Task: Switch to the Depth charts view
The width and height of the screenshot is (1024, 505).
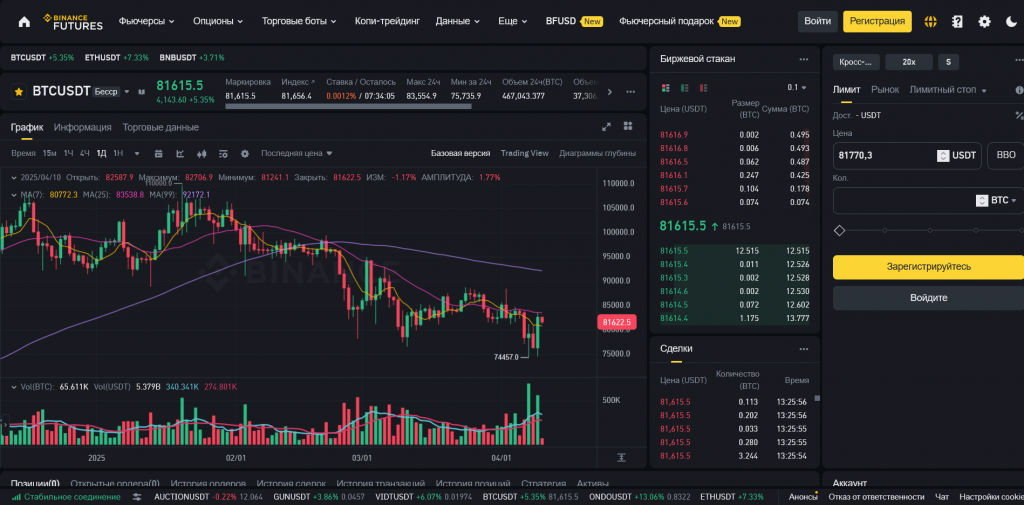Action: [598, 154]
